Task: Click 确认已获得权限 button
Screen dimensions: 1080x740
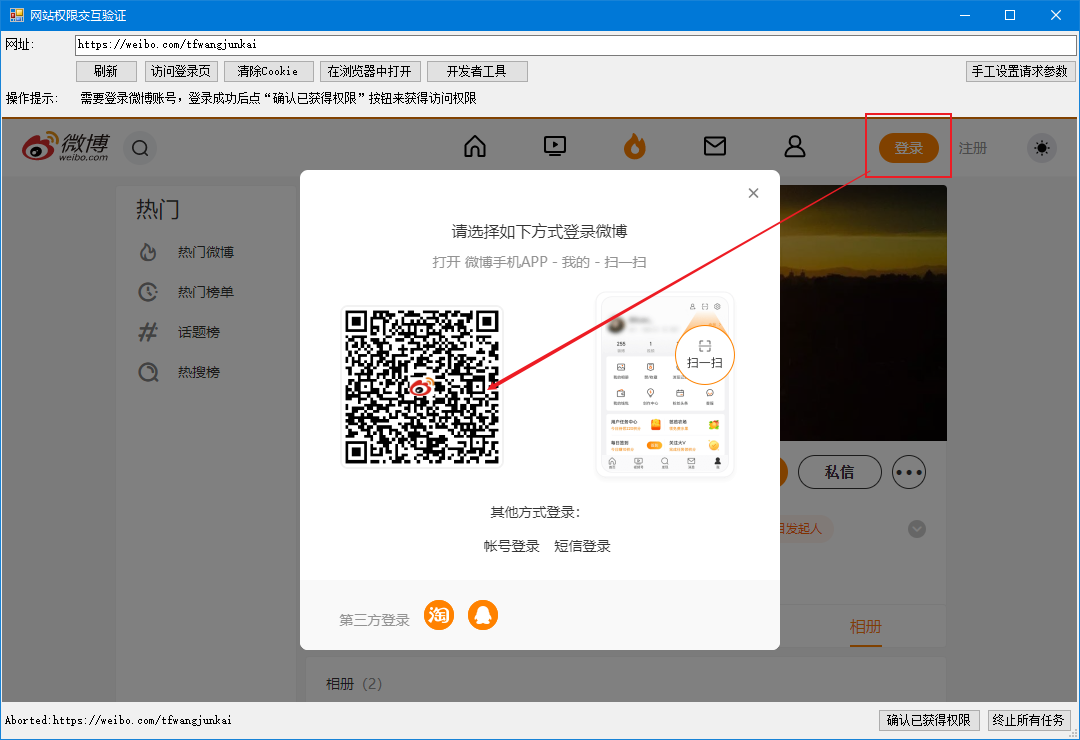Action: tap(928, 720)
